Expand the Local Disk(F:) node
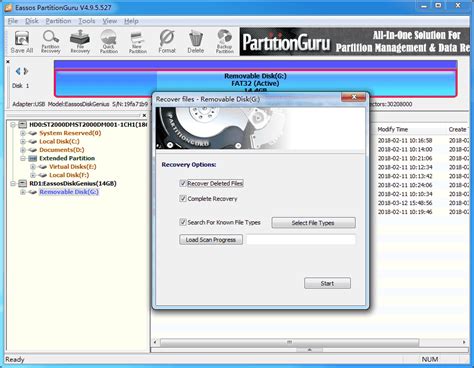Viewport: 474px width, 368px height. [33, 175]
